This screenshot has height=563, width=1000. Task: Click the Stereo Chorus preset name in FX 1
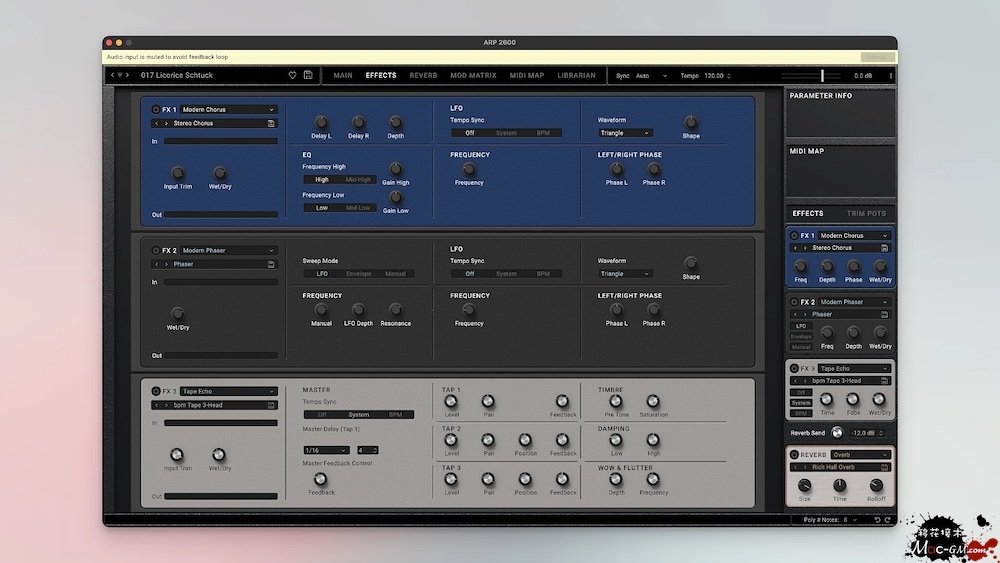[193, 124]
